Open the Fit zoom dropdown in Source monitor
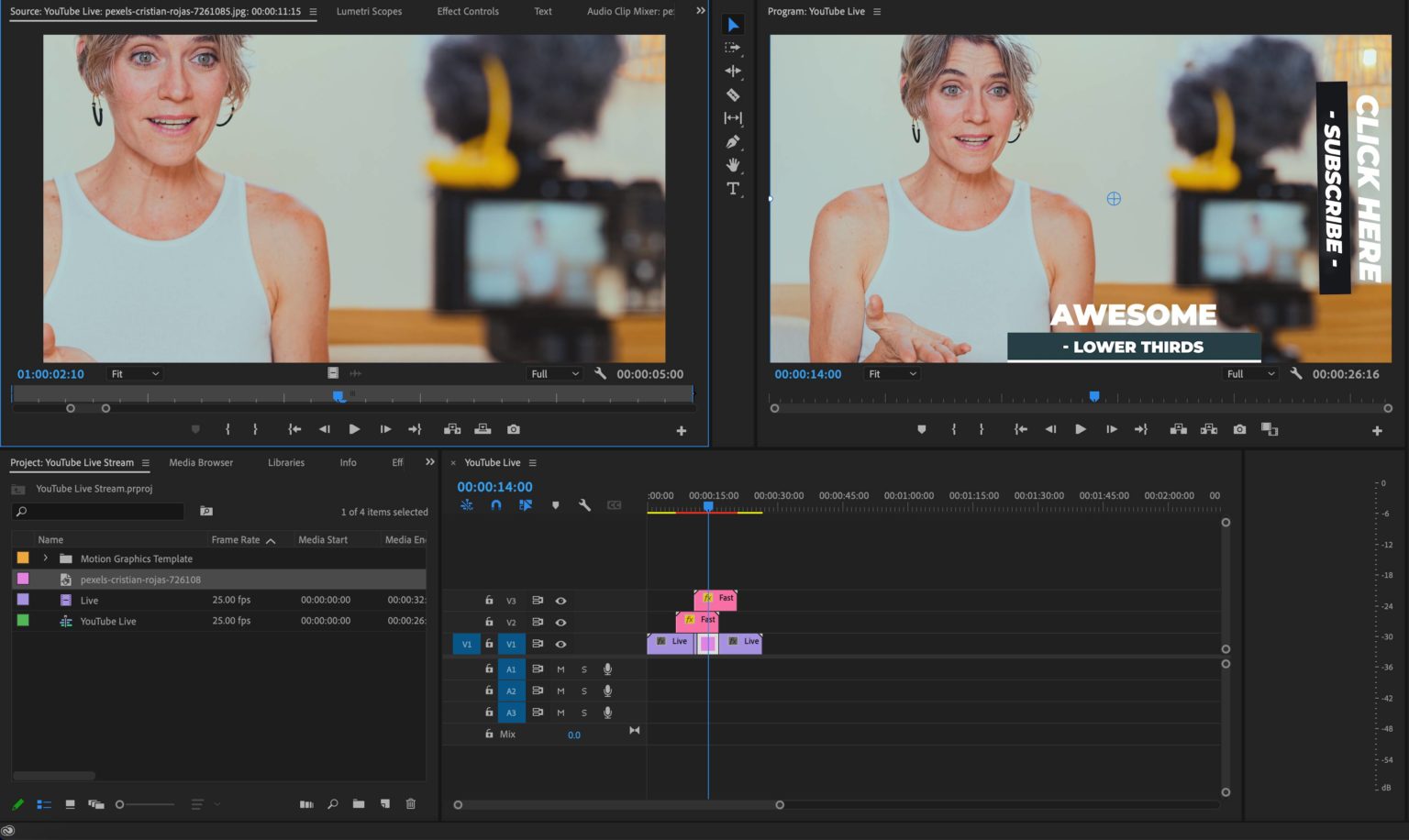This screenshot has width=1409, height=840. 134,373
